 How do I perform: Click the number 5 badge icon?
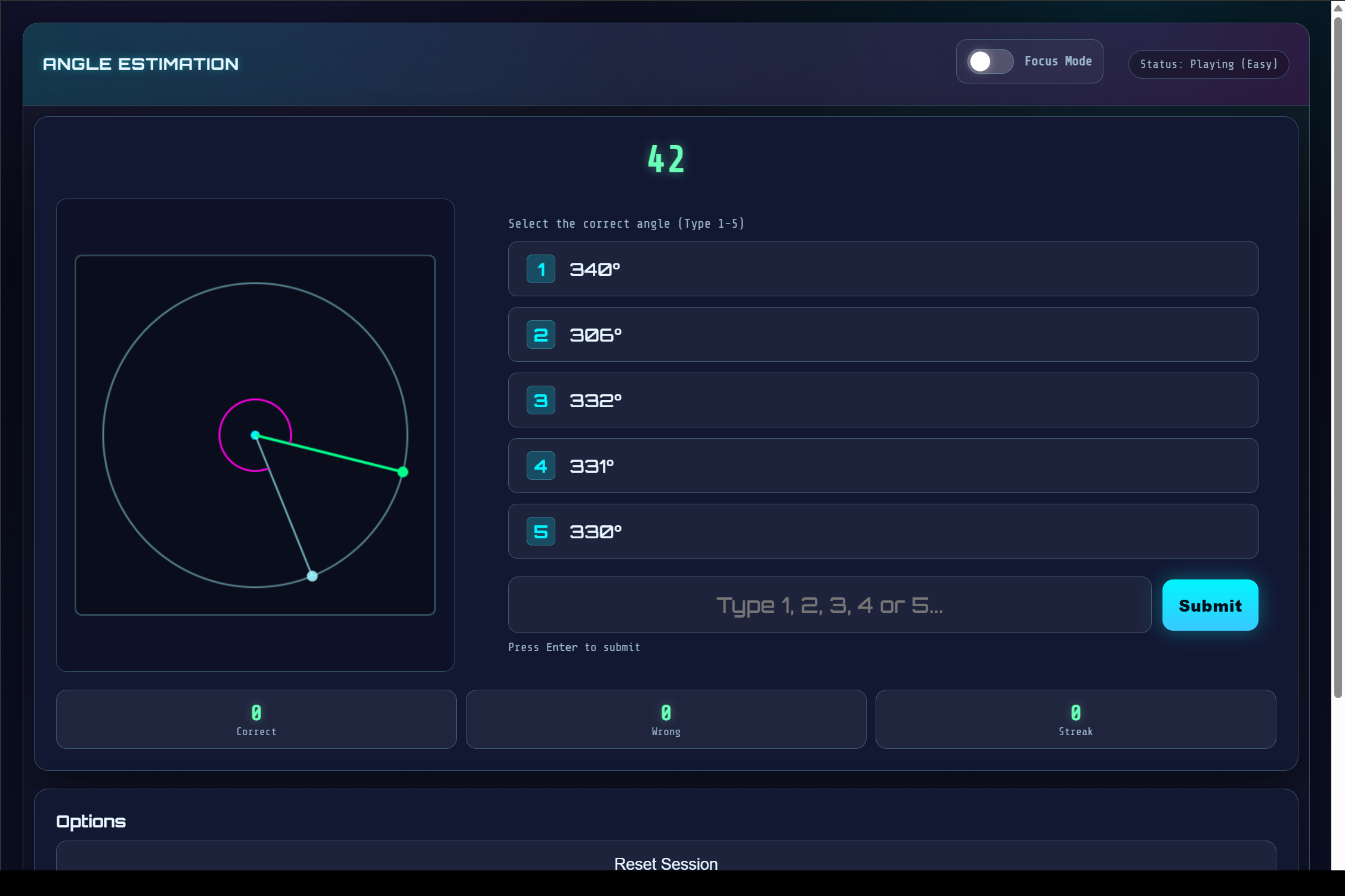pos(540,532)
